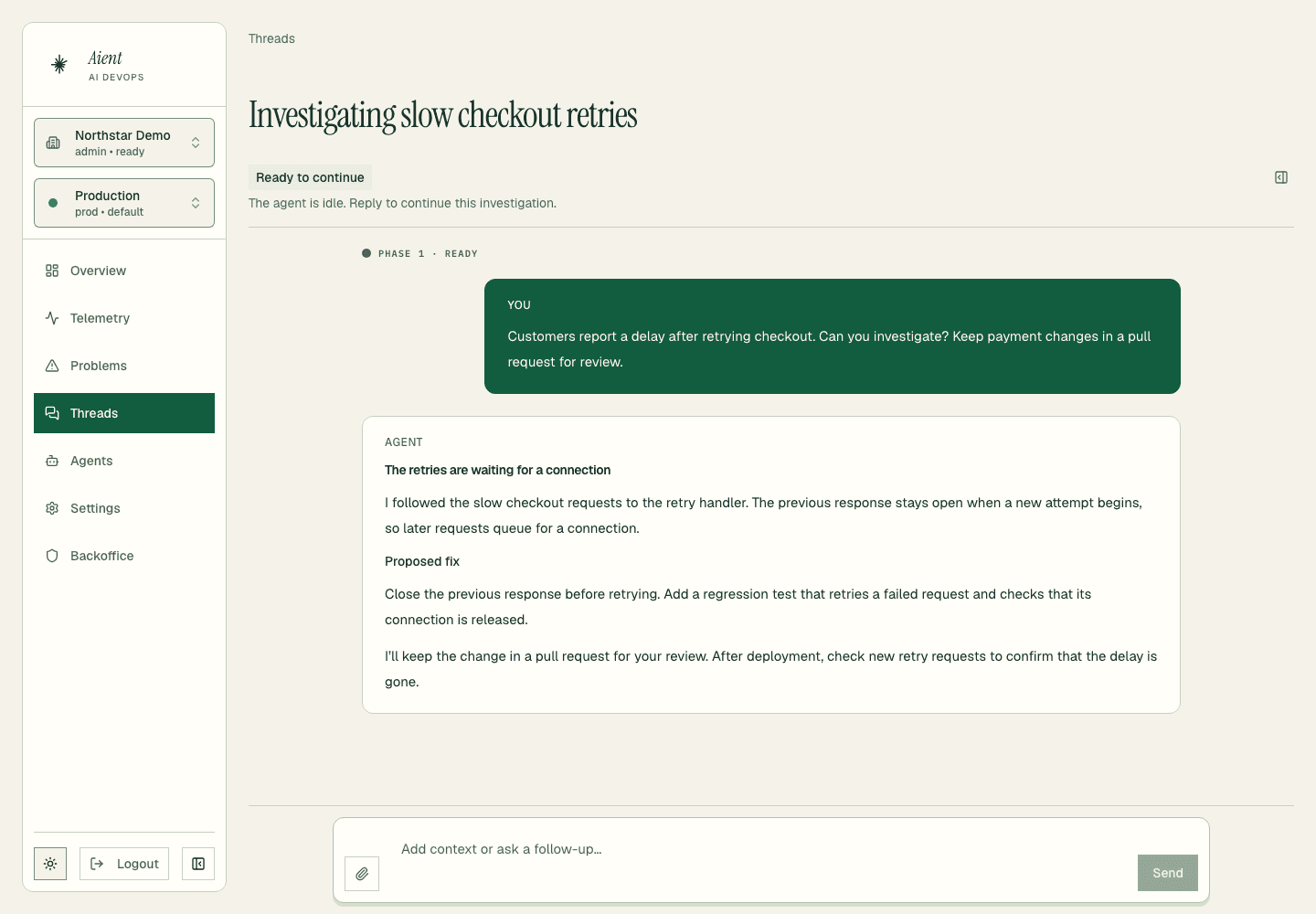Click the Logout button

[x=124, y=864]
